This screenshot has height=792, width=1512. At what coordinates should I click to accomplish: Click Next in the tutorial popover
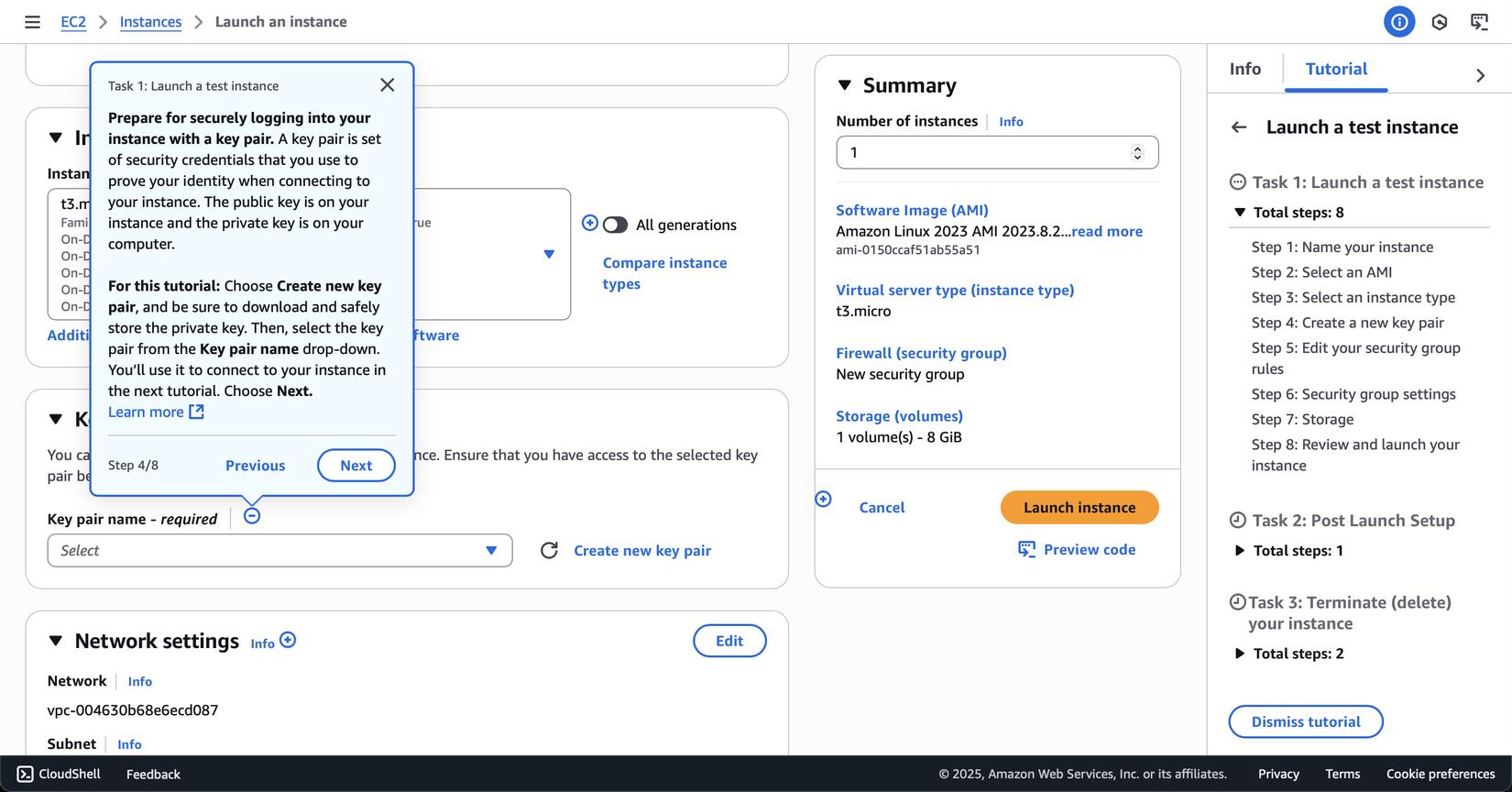coord(356,465)
